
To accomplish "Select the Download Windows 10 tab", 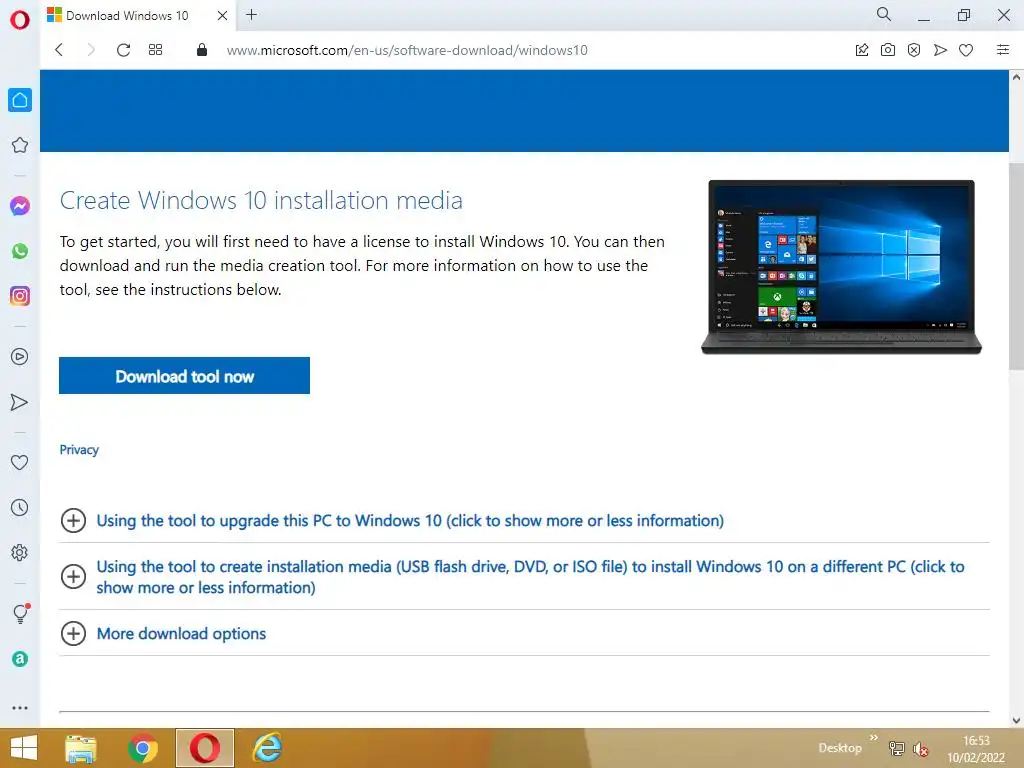I will pos(127,15).
